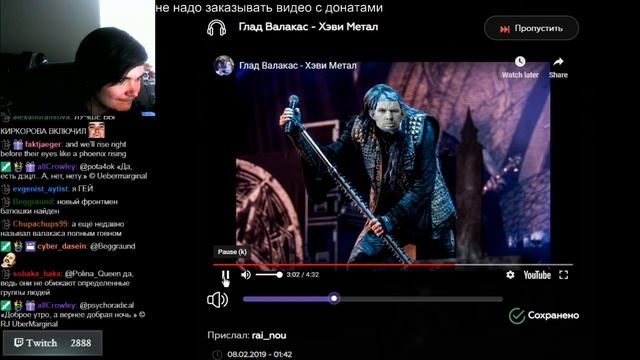Open video title link in player
This screenshot has height=360, width=640.
pyautogui.click(x=298, y=65)
